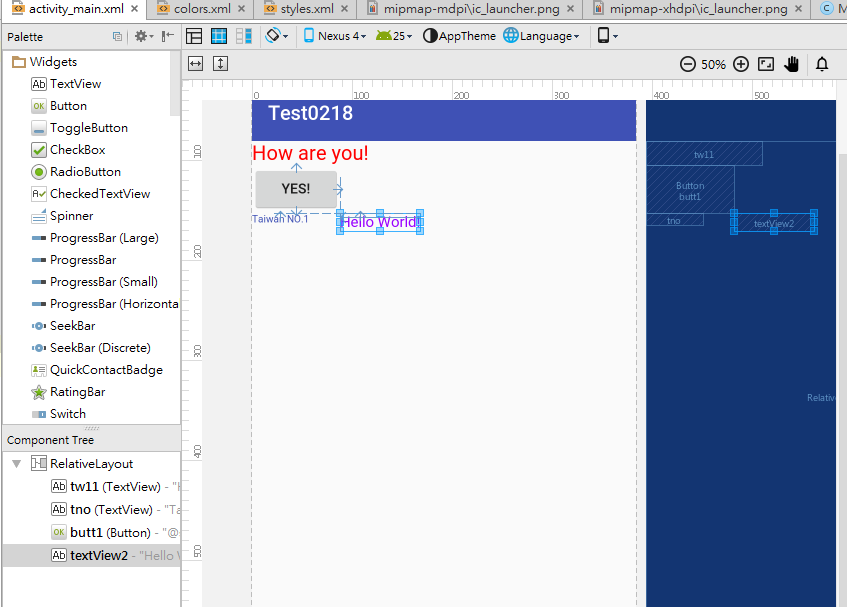
Task: Open the styles.xml tab
Action: pyautogui.click(x=307, y=9)
